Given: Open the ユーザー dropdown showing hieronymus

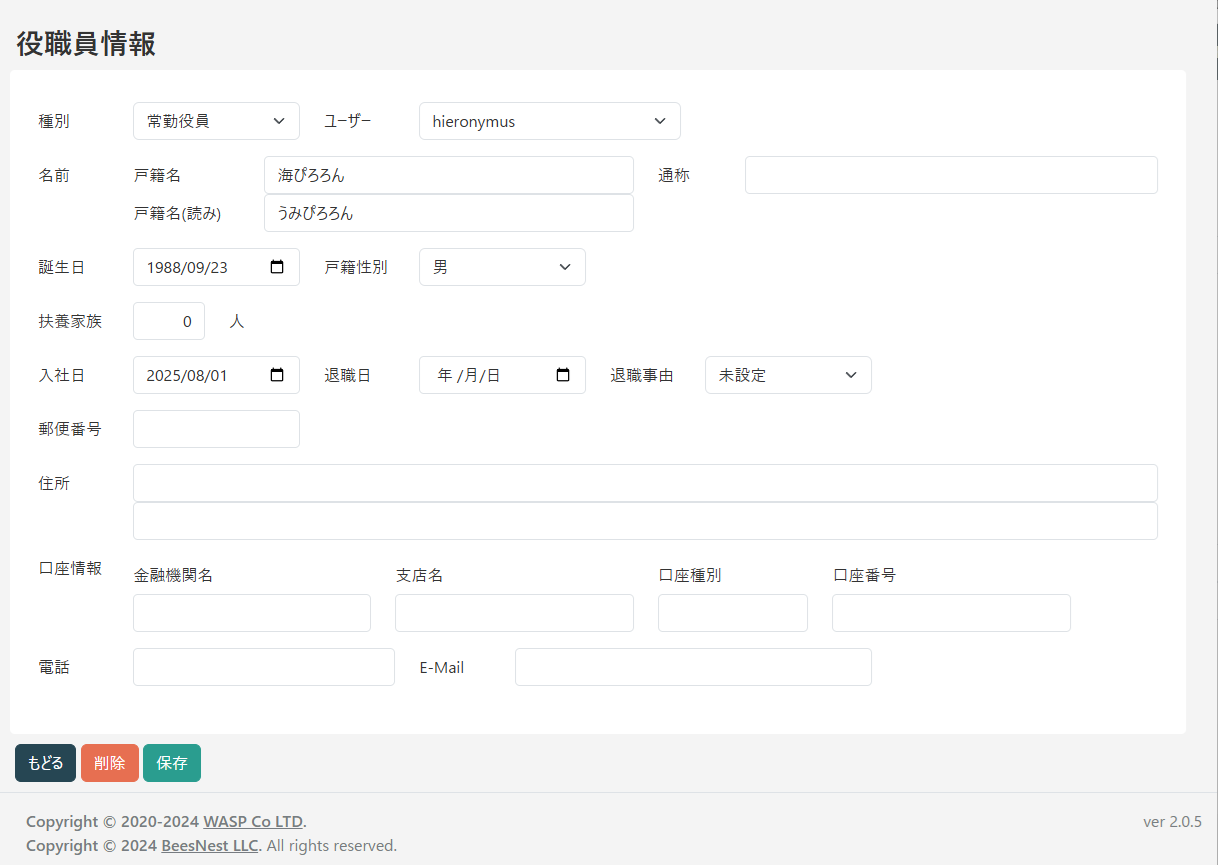Looking at the screenshot, I should [549, 121].
